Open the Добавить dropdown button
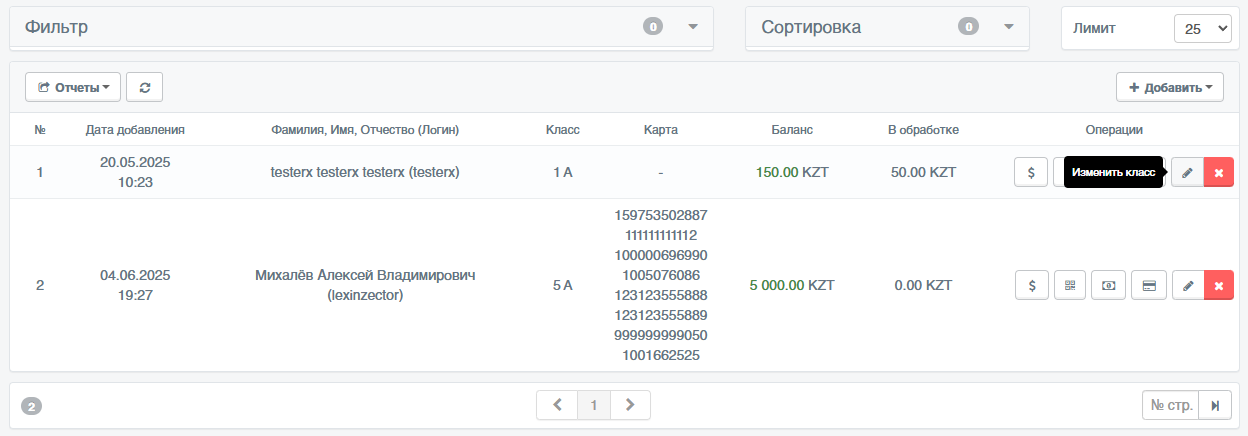 point(1170,87)
